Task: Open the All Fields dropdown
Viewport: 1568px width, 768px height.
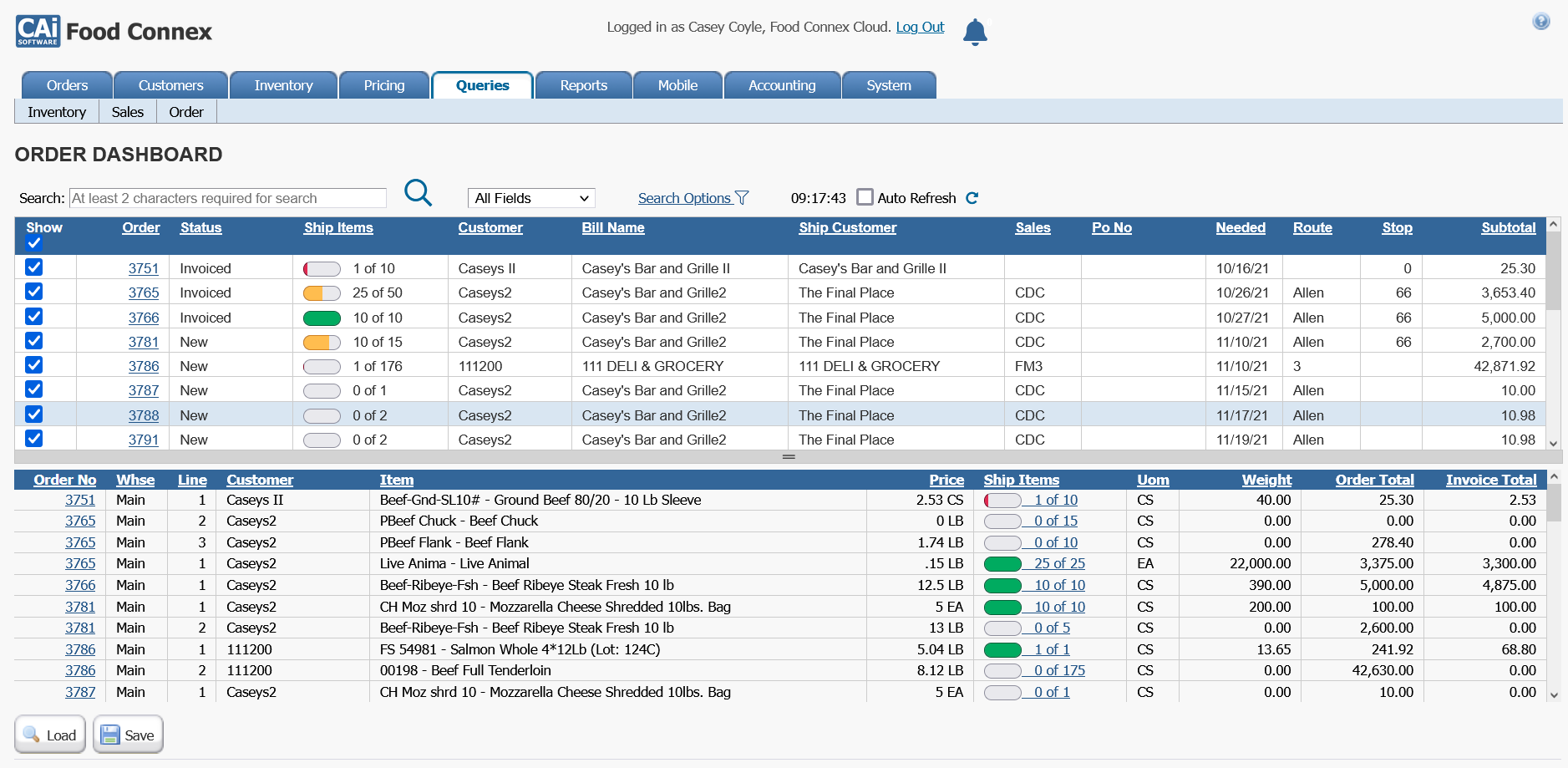Action: tap(531, 198)
